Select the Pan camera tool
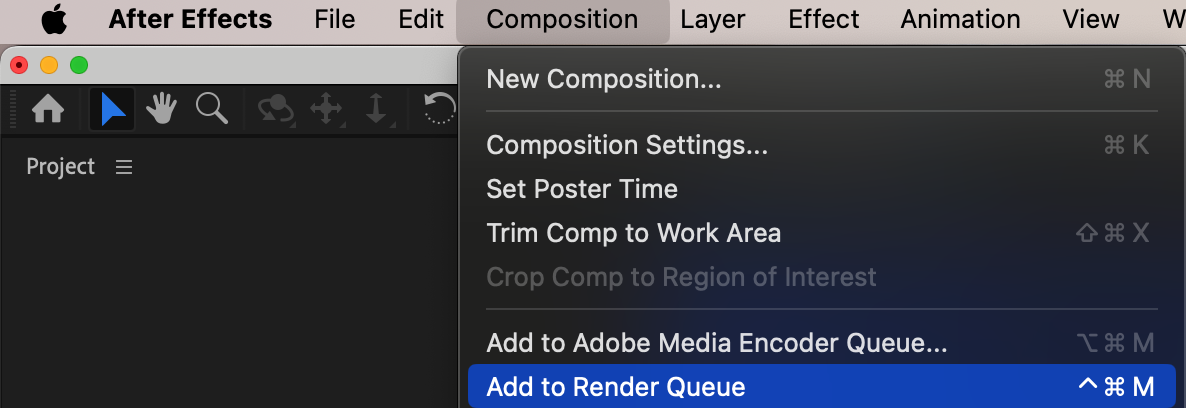This screenshot has width=1186, height=408. tap(327, 109)
